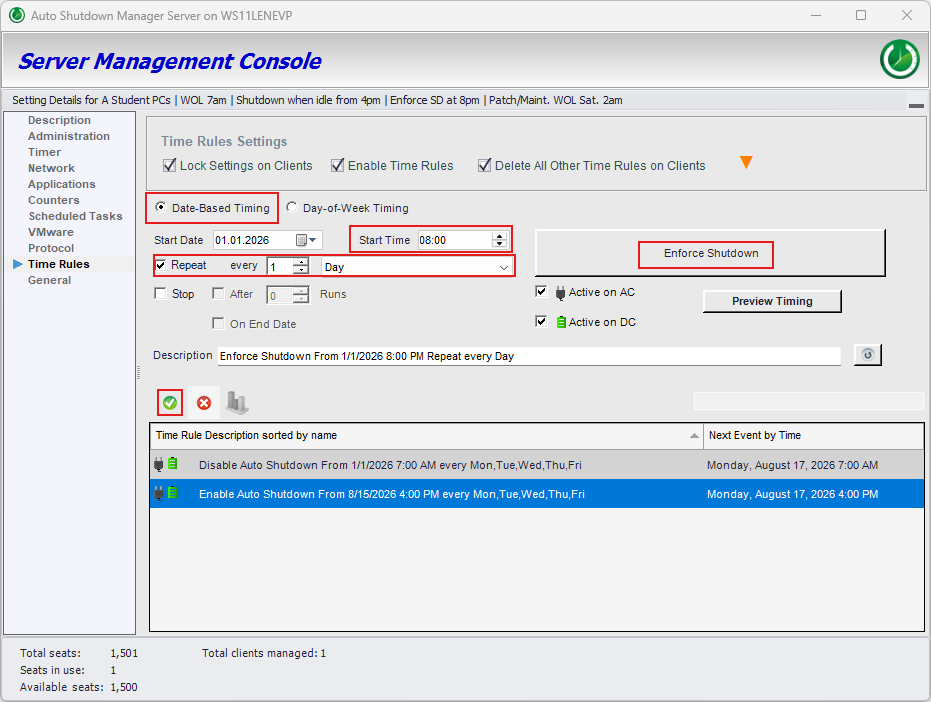Click the Repeat every count spinner
Image resolution: width=931 pixels, height=702 pixels.
pos(301,266)
